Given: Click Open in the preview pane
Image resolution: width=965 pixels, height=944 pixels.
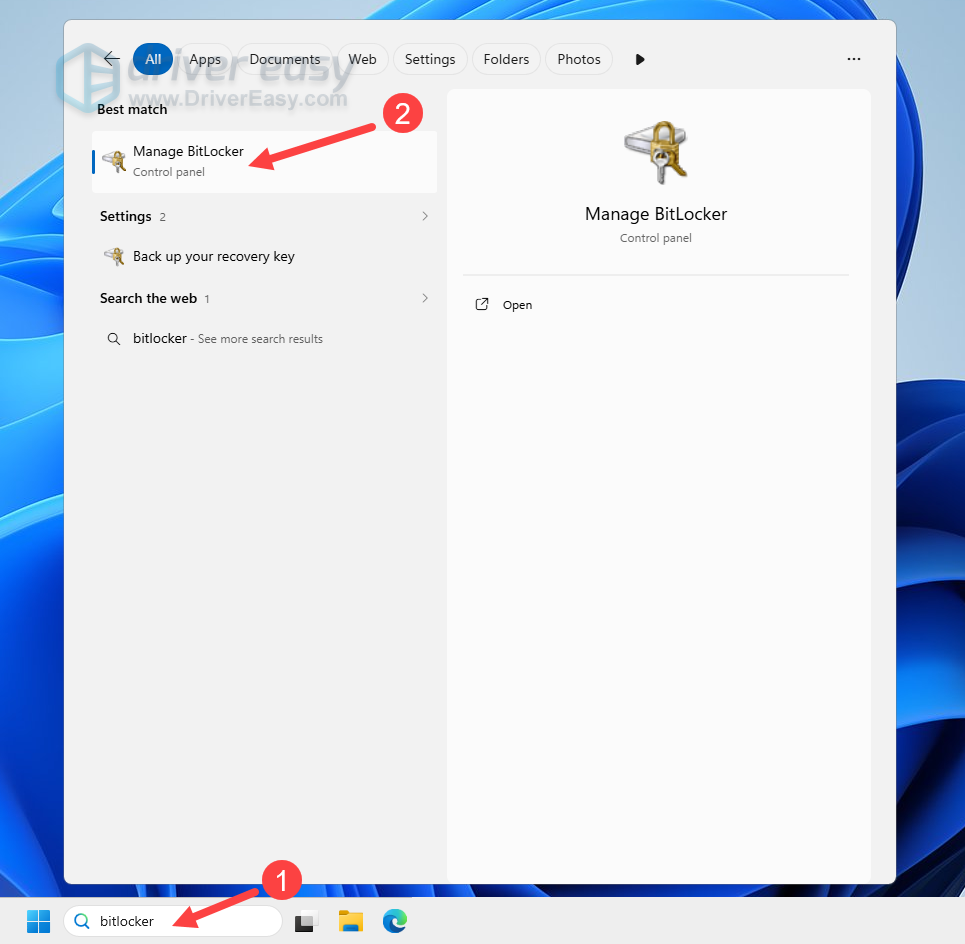Looking at the screenshot, I should (518, 305).
